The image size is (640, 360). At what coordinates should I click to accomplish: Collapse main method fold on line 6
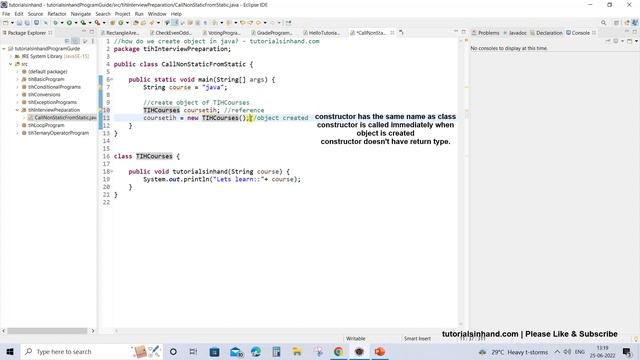point(111,80)
